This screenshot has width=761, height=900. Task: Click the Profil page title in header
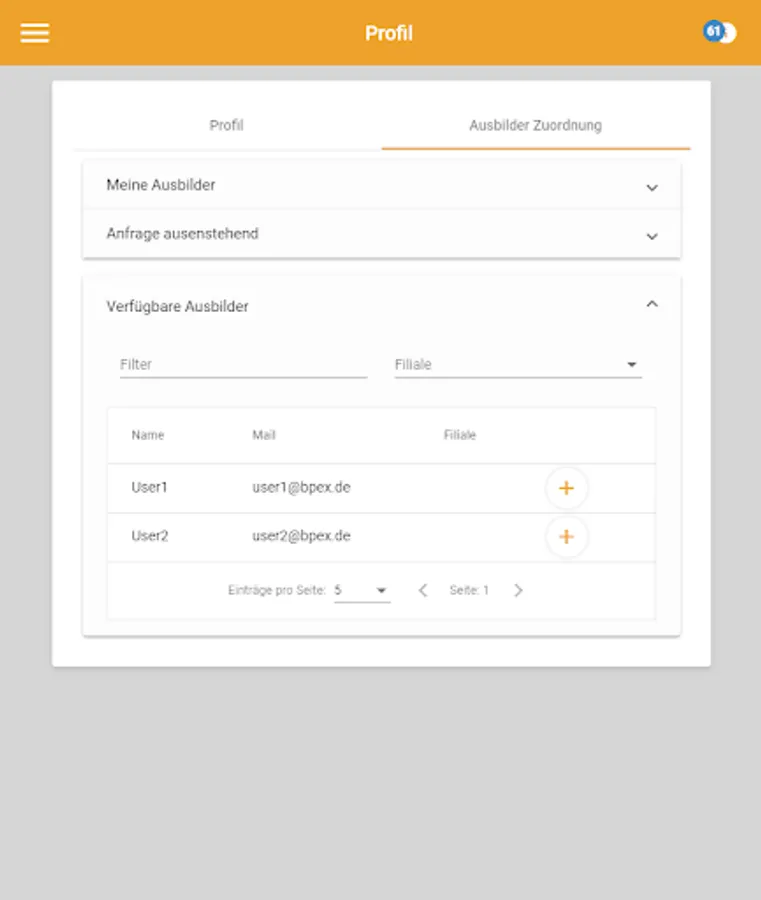[389, 33]
